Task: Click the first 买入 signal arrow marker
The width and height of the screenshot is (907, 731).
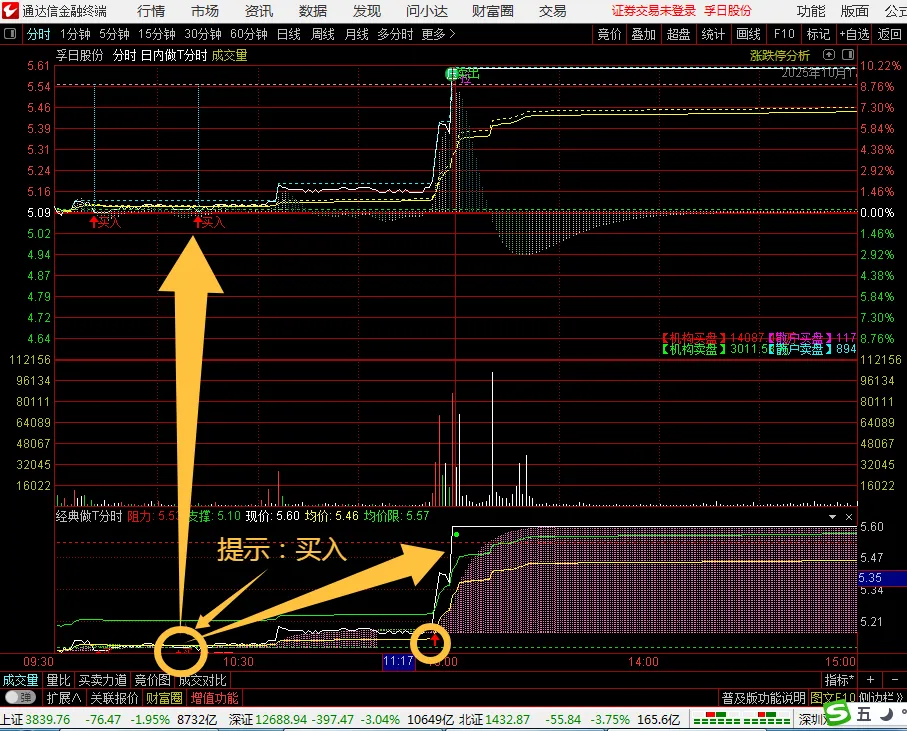Action: (x=94, y=221)
